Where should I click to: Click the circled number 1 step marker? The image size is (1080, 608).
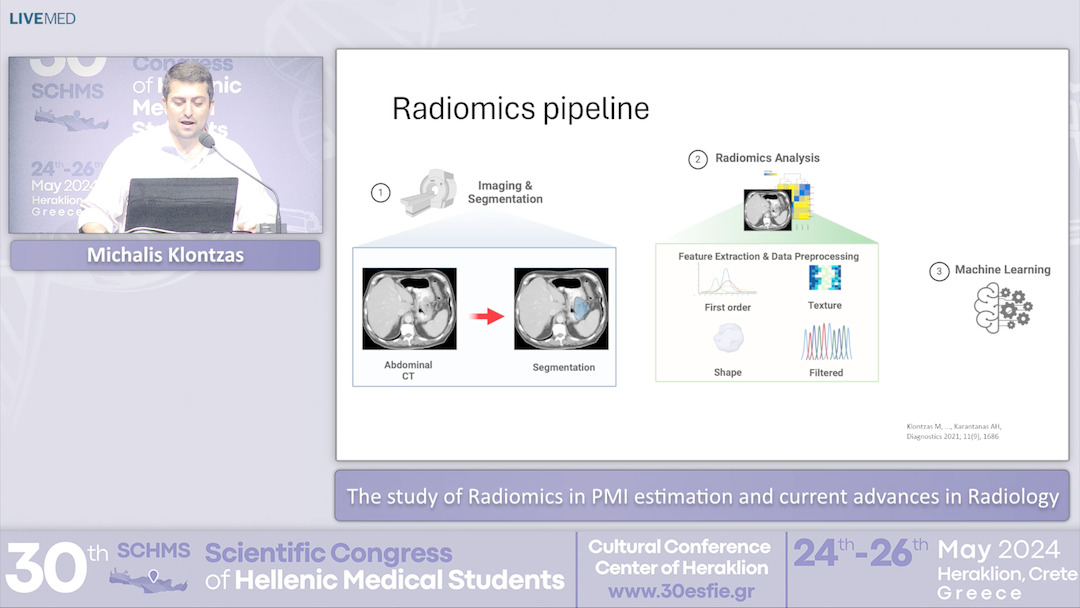(x=380, y=193)
